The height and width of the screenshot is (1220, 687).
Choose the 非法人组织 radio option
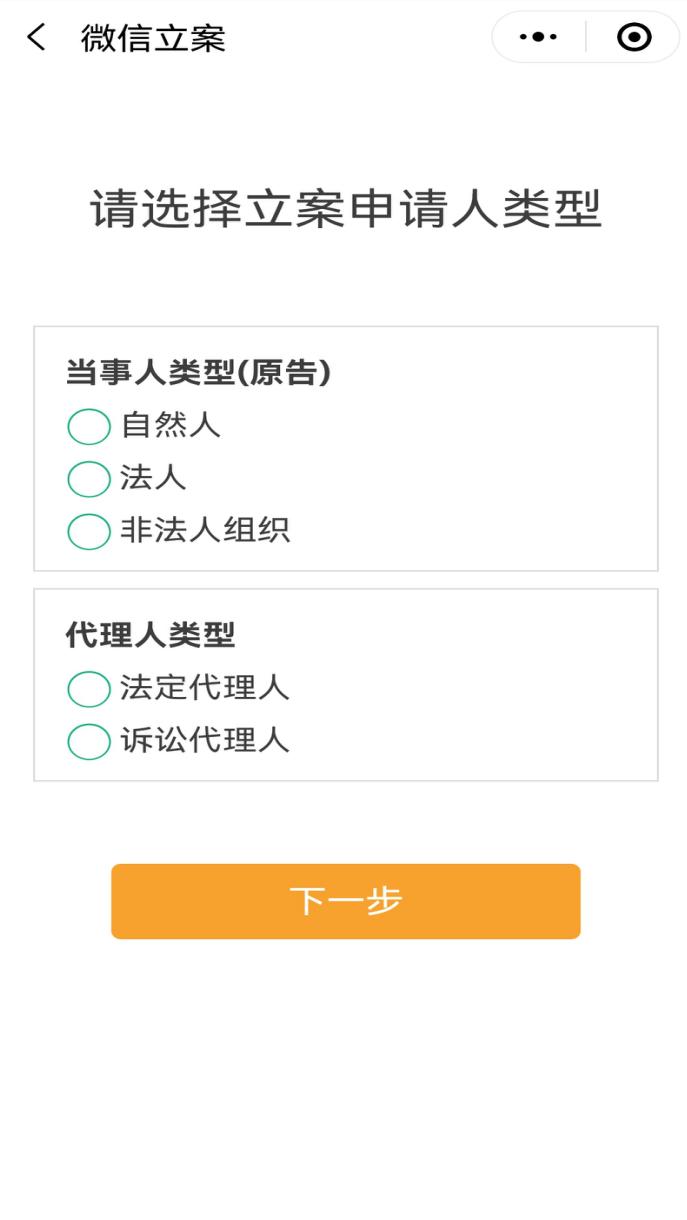[89, 531]
